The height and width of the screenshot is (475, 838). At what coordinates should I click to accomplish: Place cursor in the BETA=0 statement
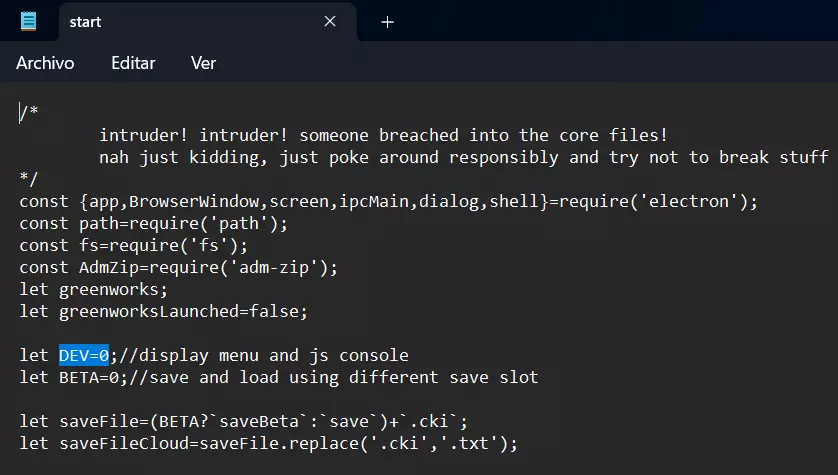click(84, 377)
